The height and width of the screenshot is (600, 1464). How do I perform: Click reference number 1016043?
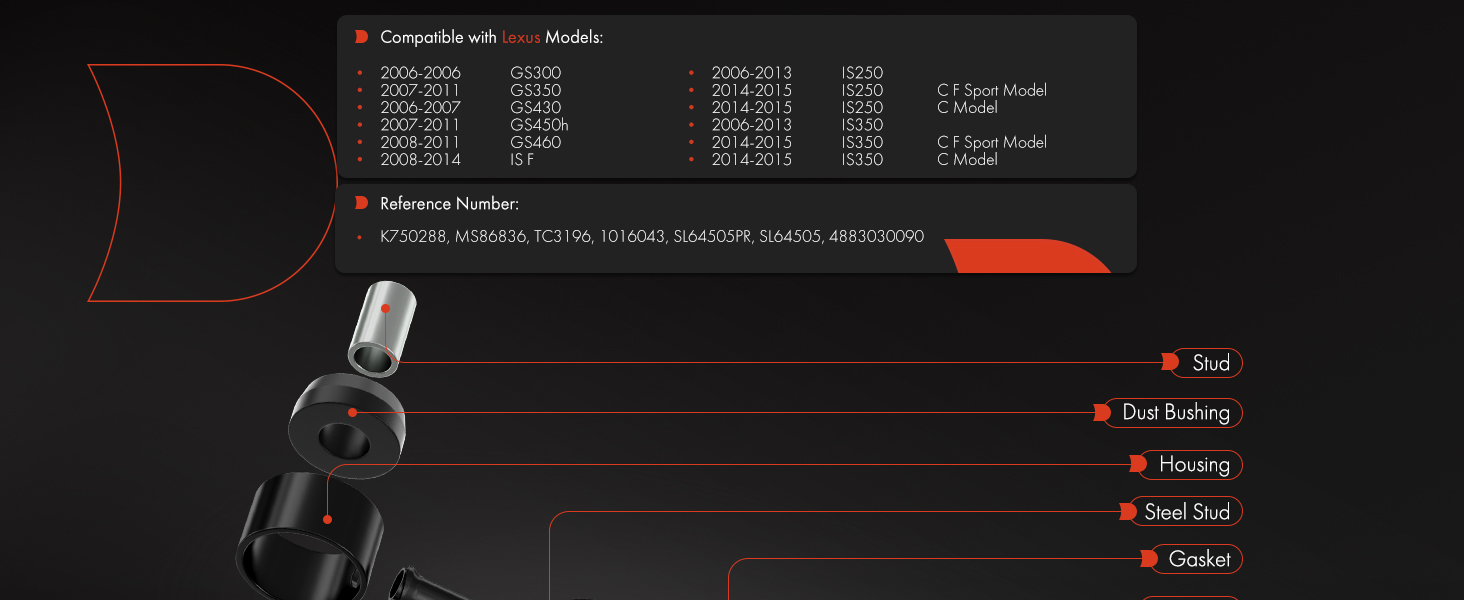point(632,237)
